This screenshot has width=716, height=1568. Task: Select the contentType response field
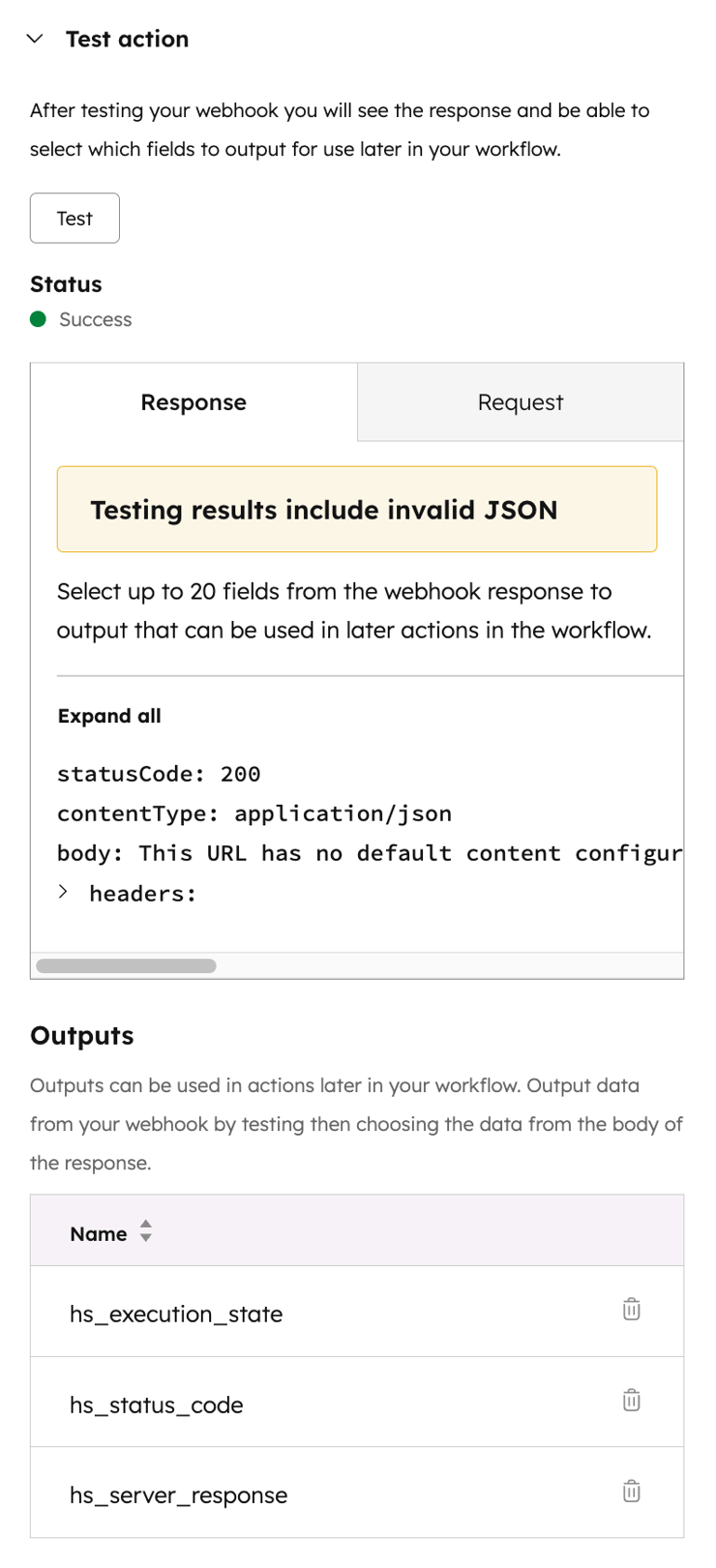click(x=254, y=814)
